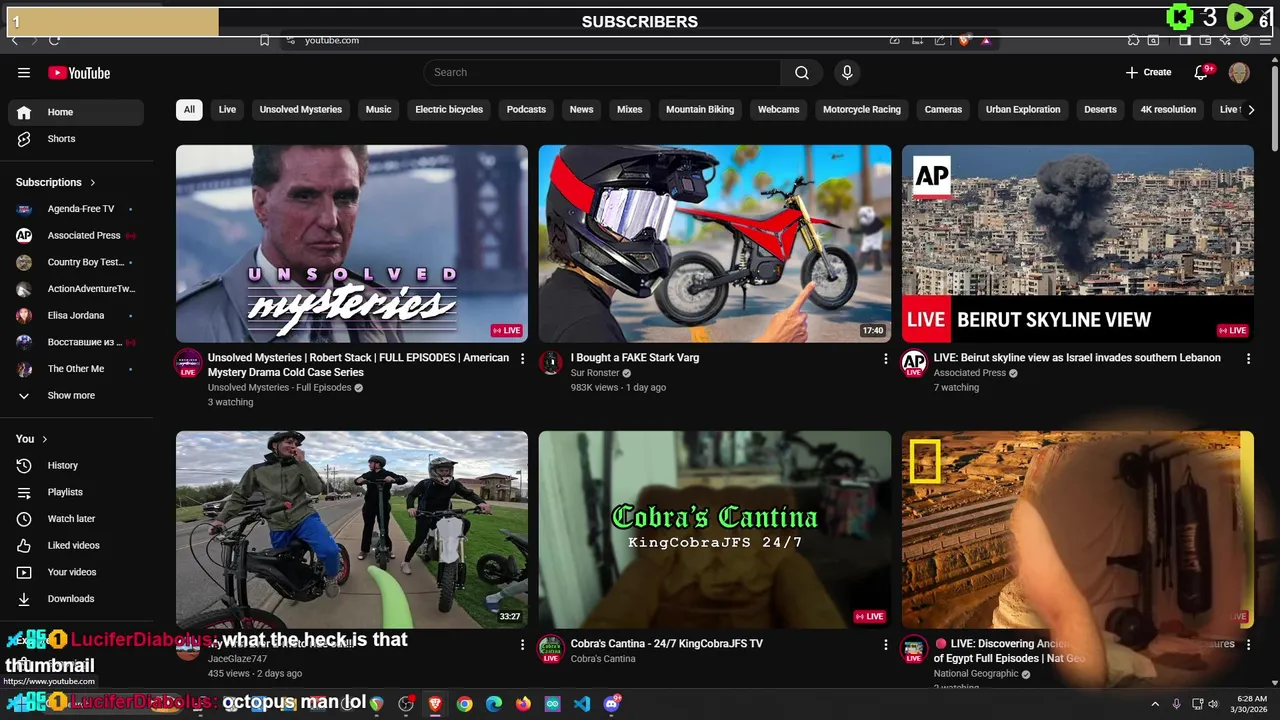Image resolution: width=1280 pixels, height=720 pixels.
Task: Open options menu for Stark Varg video
Action: point(885,358)
